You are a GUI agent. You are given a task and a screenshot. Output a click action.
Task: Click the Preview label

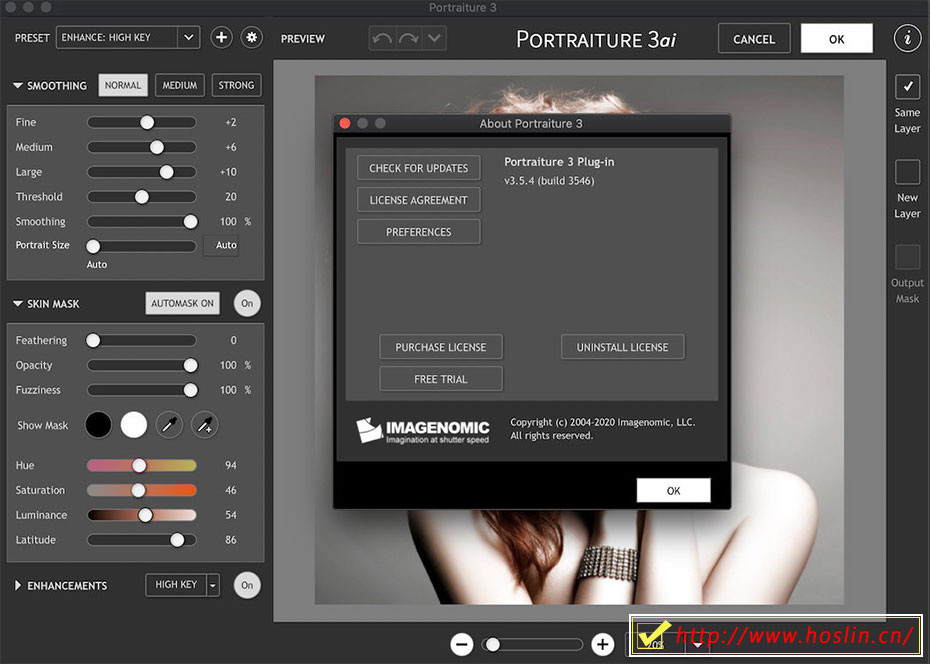[x=302, y=39]
